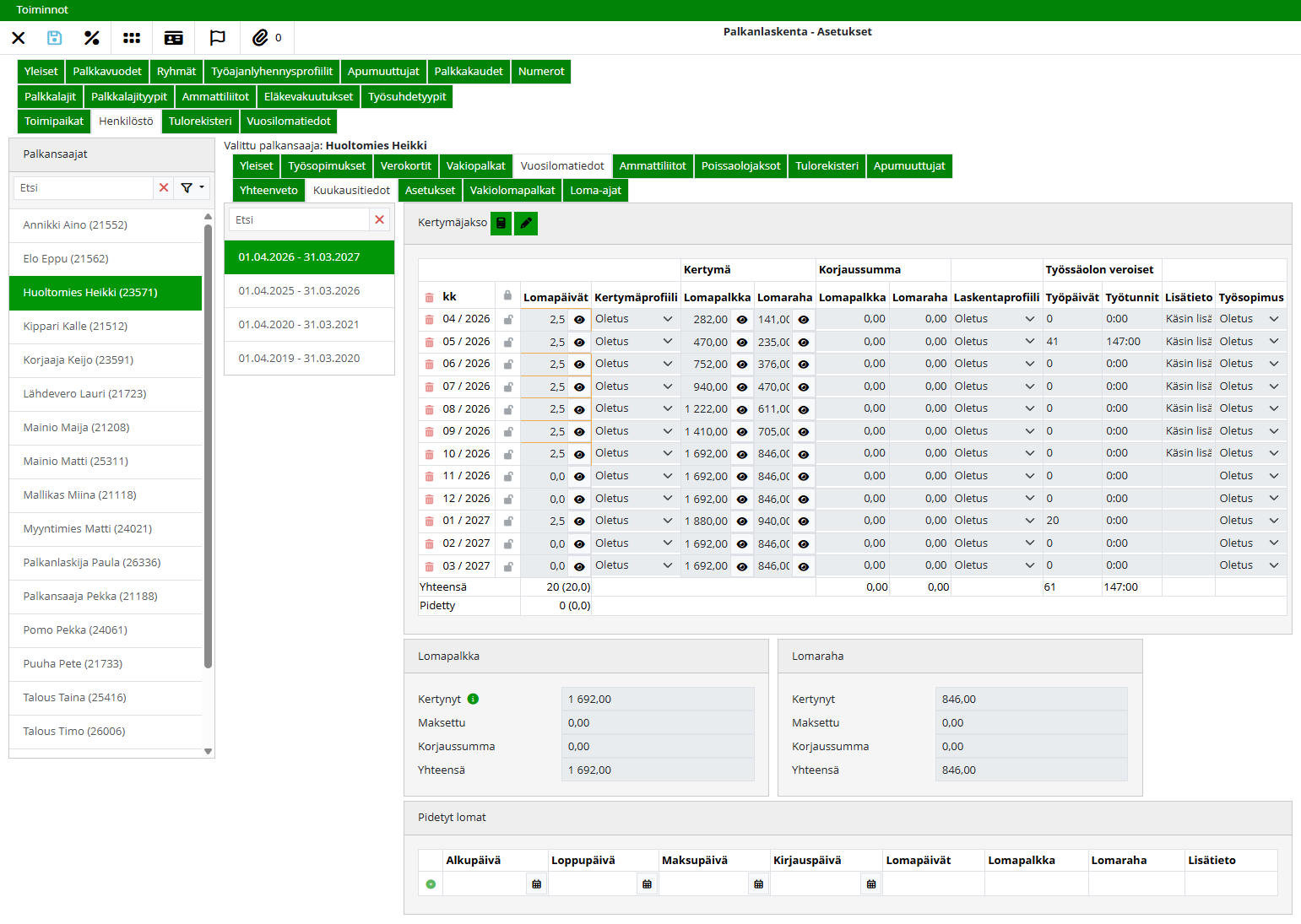The height and width of the screenshot is (924, 1301).
Task: Toggle Lomapalkka eye icon in row 07 / 2026
Action: pos(741,387)
